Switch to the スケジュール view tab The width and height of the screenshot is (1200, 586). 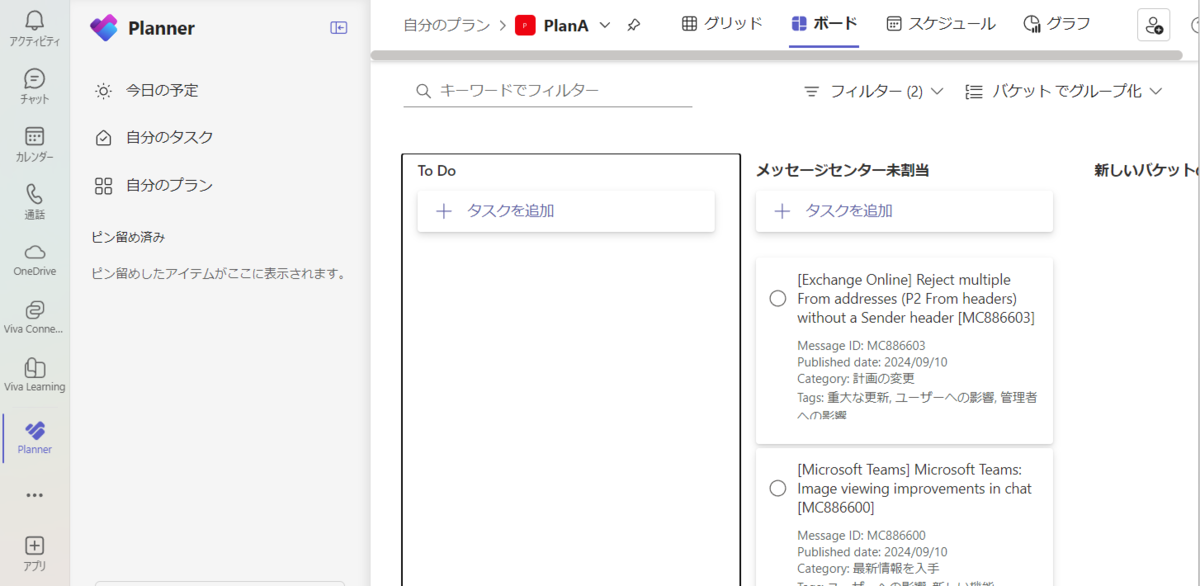tap(941, 24)
